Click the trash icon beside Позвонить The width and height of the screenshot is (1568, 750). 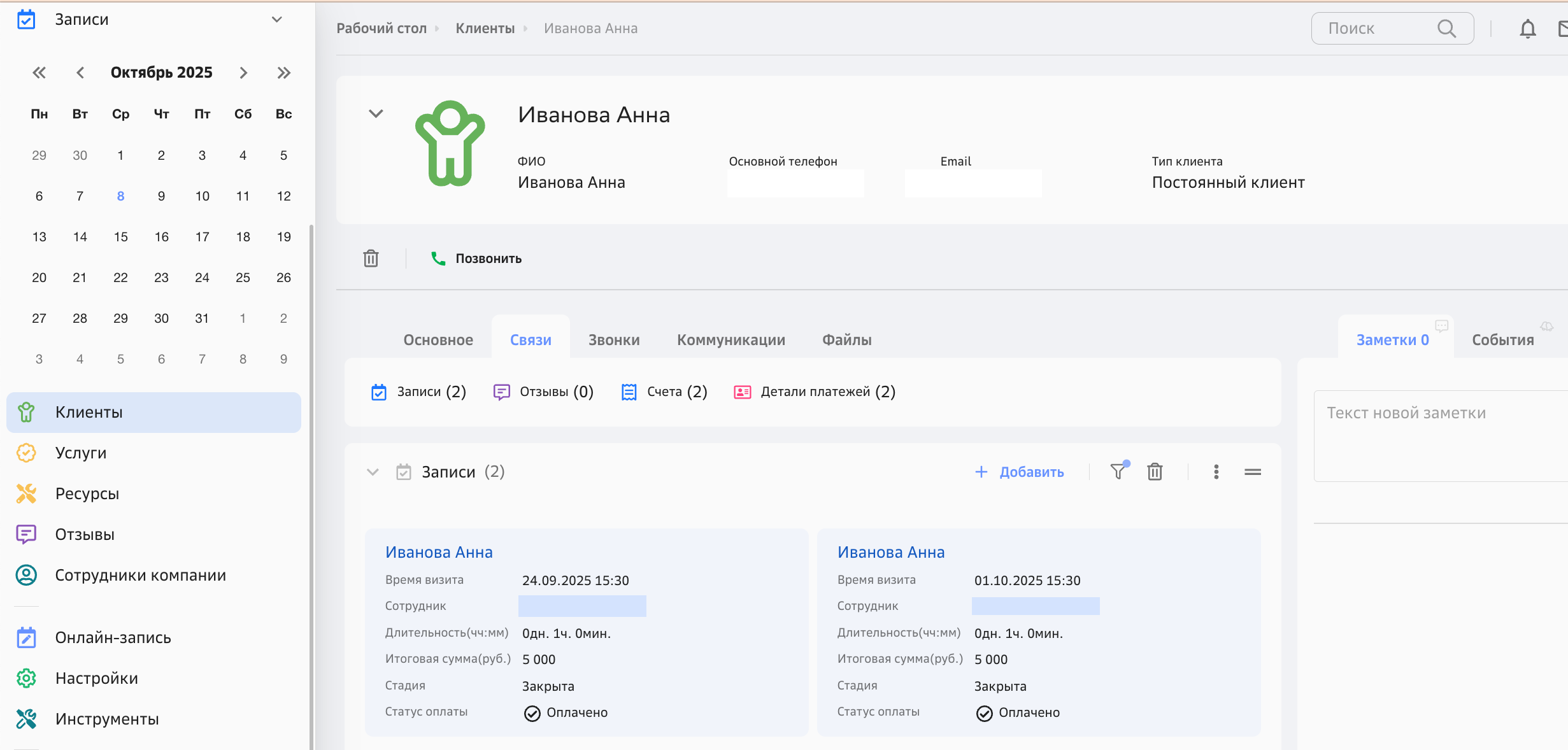tap(371, 258)
